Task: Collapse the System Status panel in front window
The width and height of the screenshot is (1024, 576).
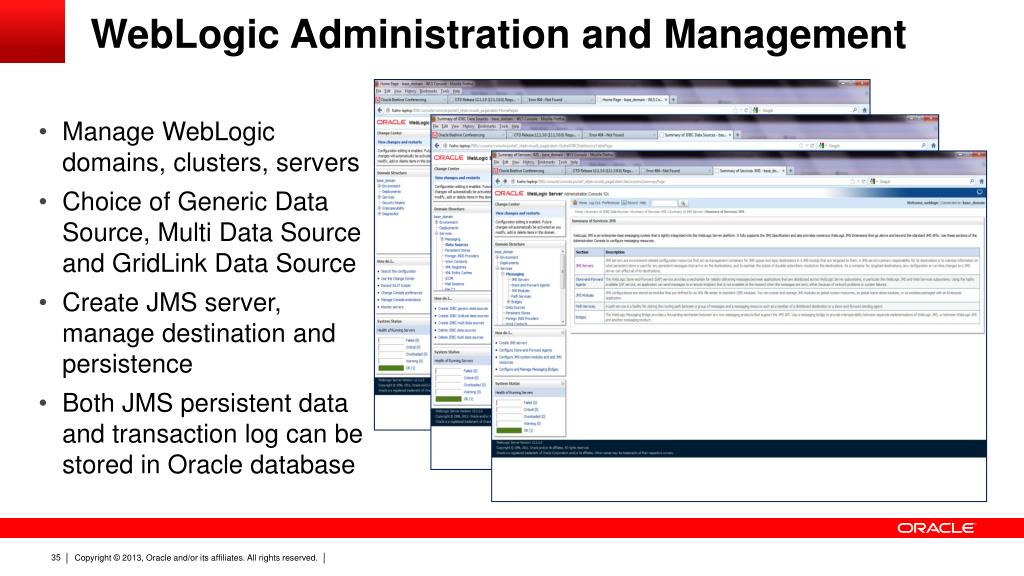Action: pos(562,383)
